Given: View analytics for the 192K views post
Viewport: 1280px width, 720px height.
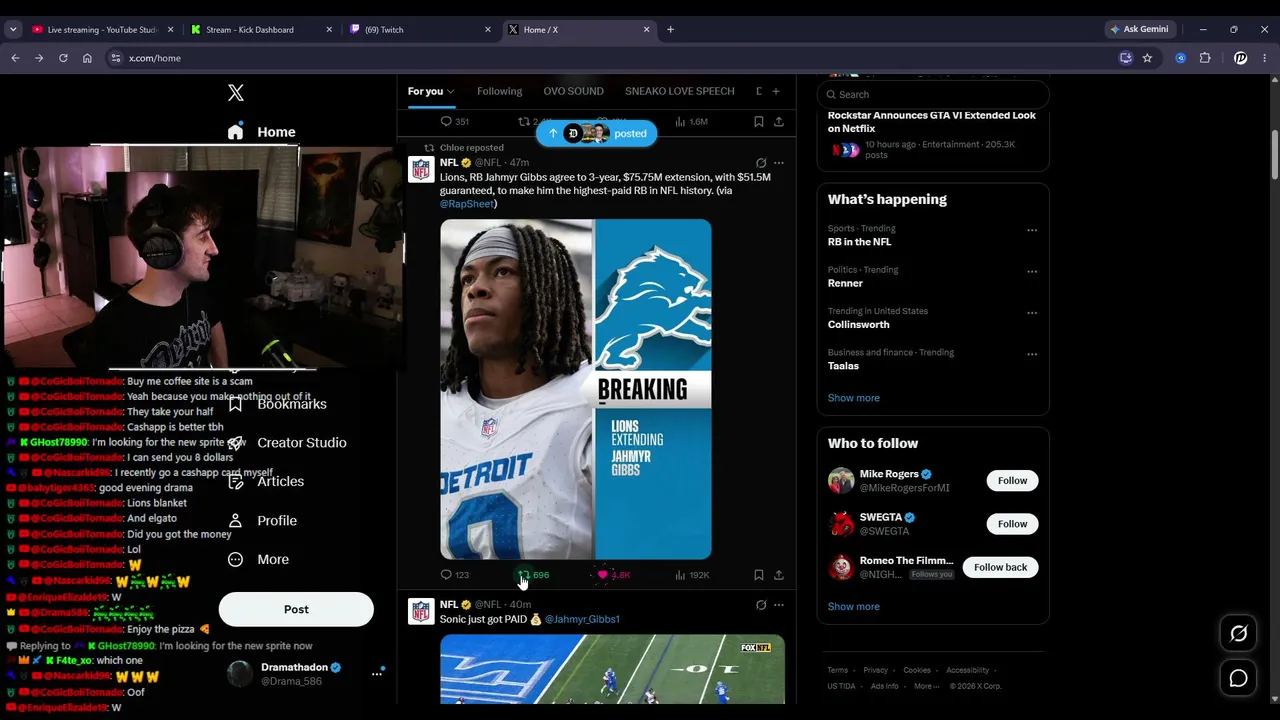Looking at the screenshot, I should [x=692, y=575].
